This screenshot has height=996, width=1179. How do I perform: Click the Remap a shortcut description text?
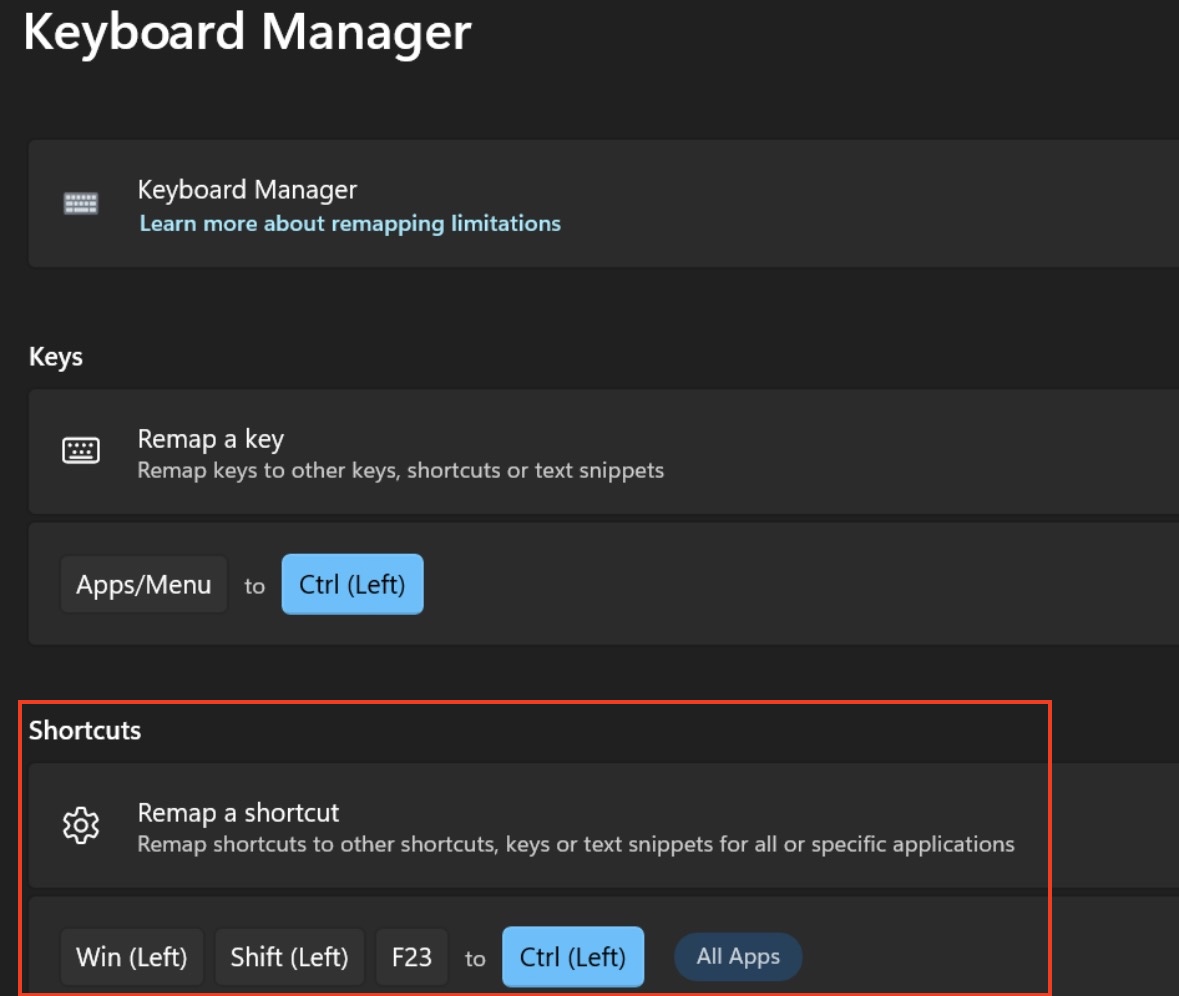pyautogui.click(x=575, y=844)
